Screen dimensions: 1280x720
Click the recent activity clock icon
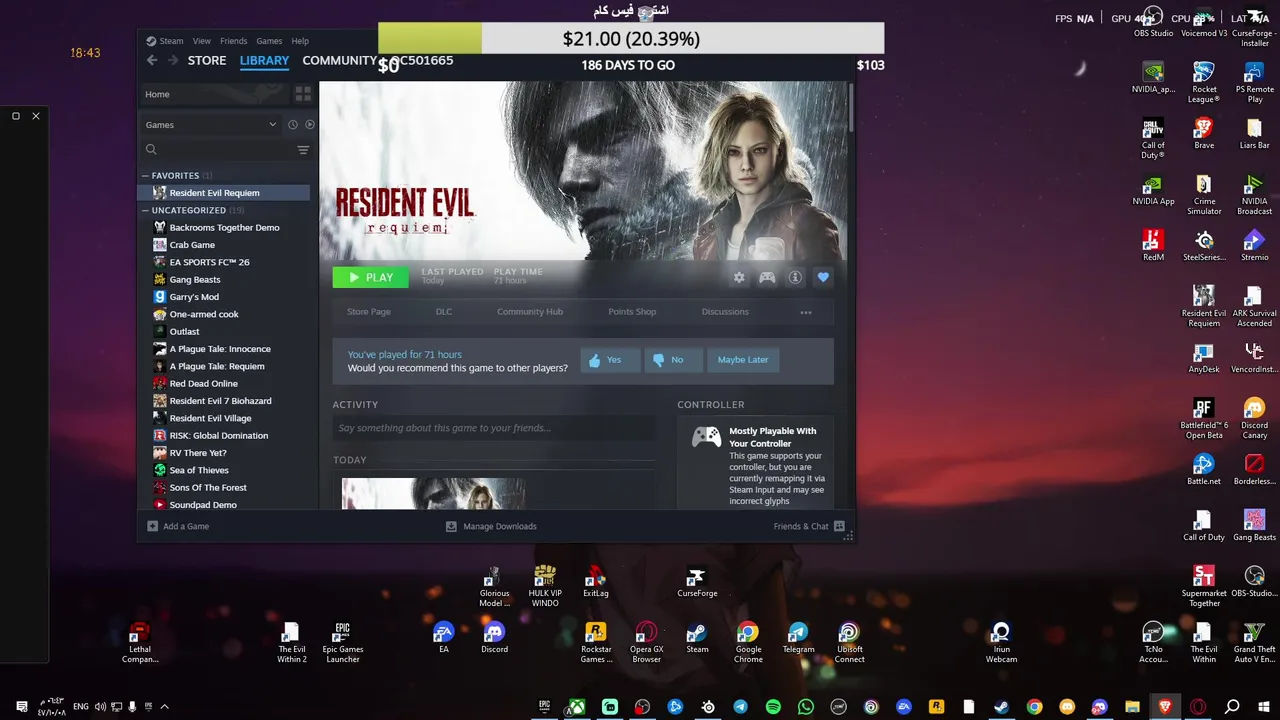292,125
